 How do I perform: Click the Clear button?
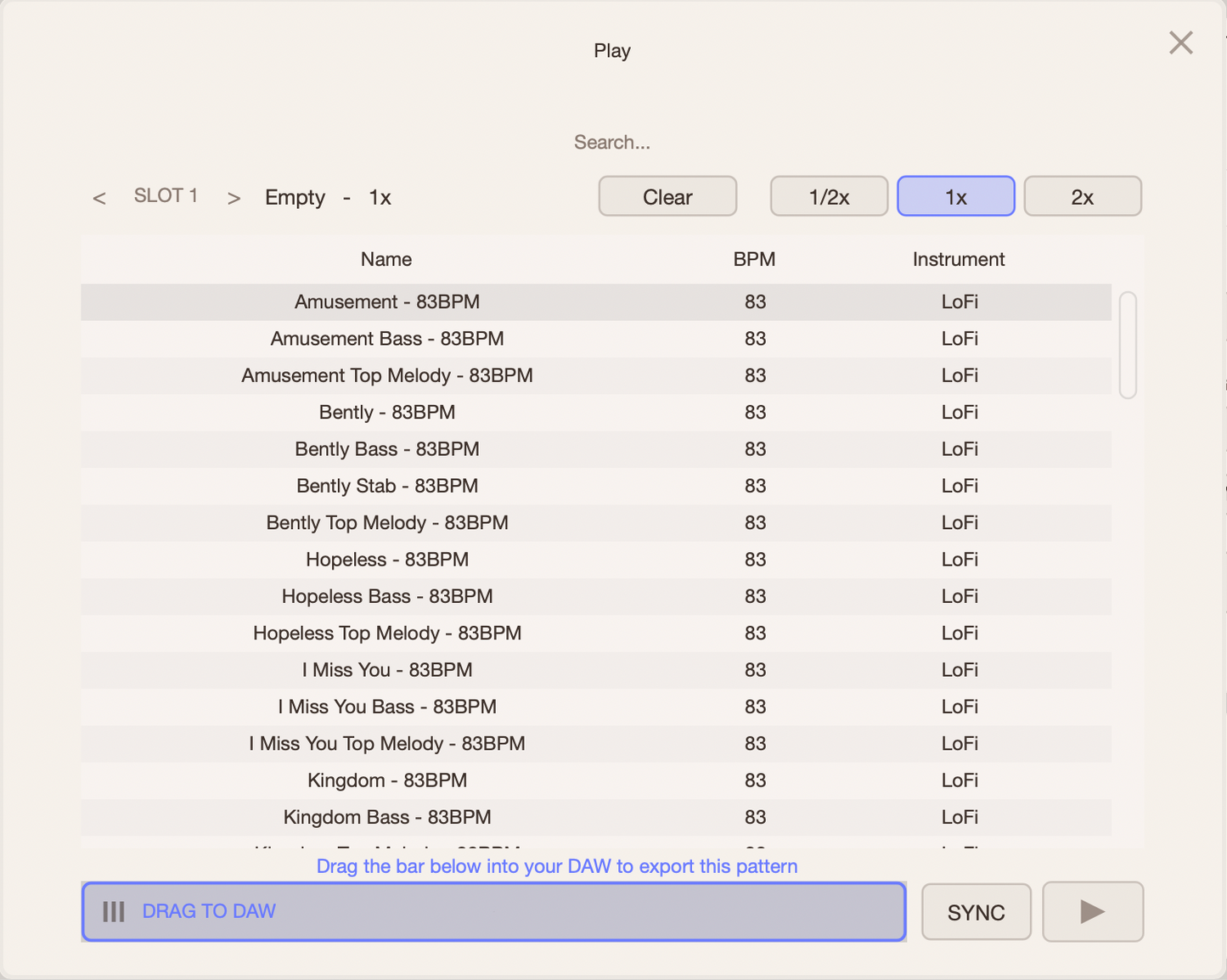coord(667,196)
